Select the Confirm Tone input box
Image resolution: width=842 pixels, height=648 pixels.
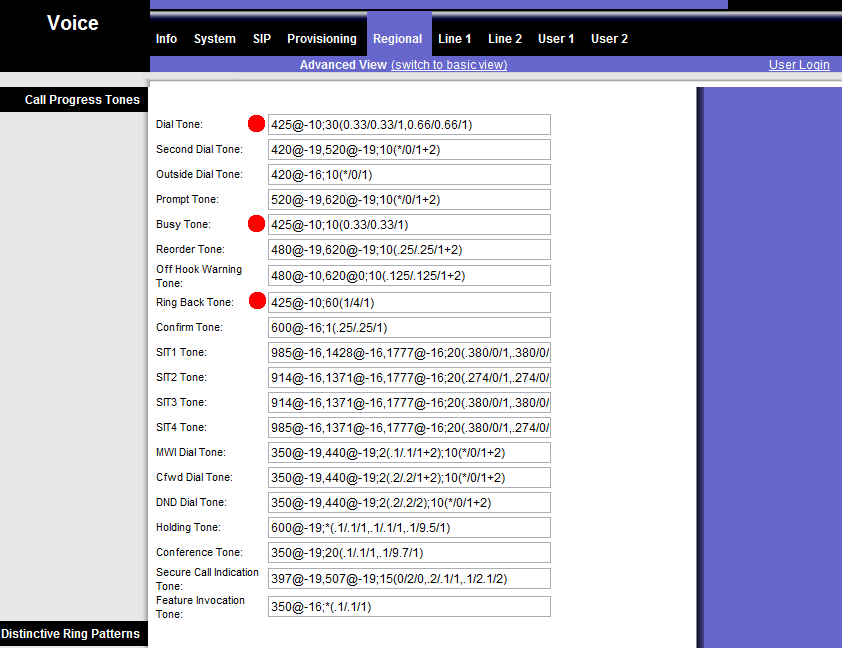pyautogui.click(x=409, y=328)
